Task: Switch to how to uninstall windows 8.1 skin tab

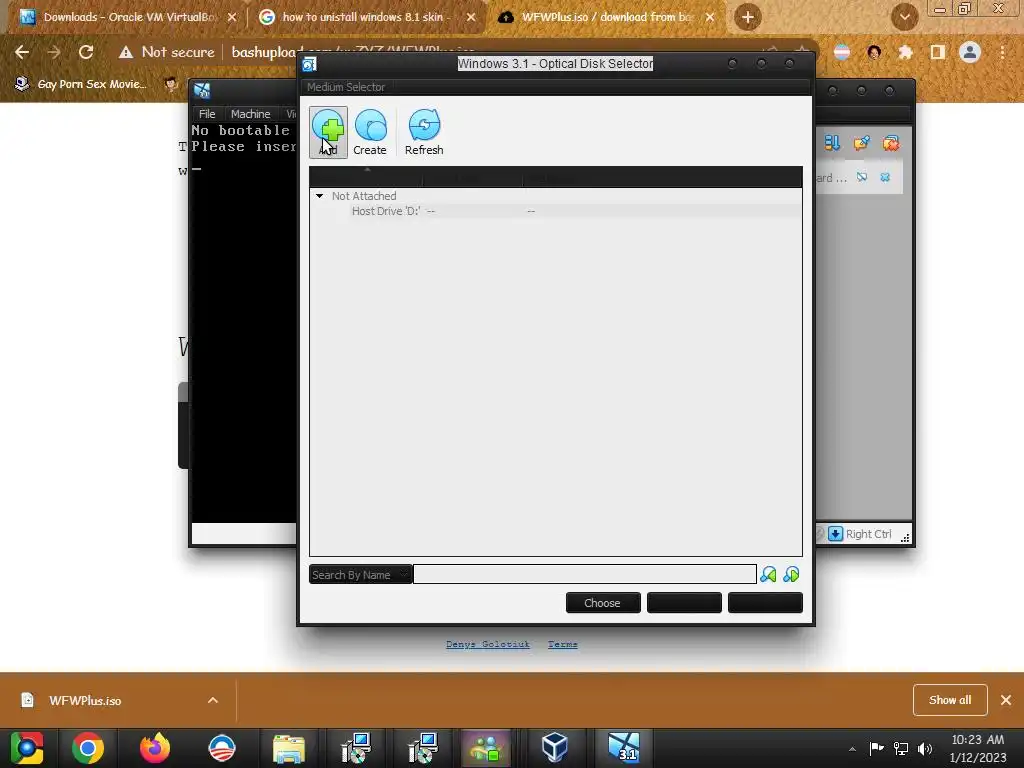Action: pos(366,17)
